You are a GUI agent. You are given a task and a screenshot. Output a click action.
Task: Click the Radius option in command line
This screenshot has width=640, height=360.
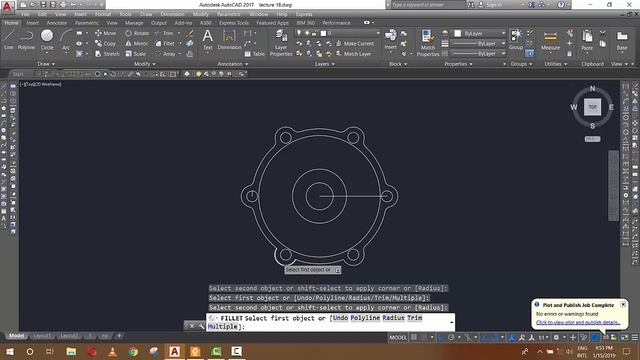[393, 318]
